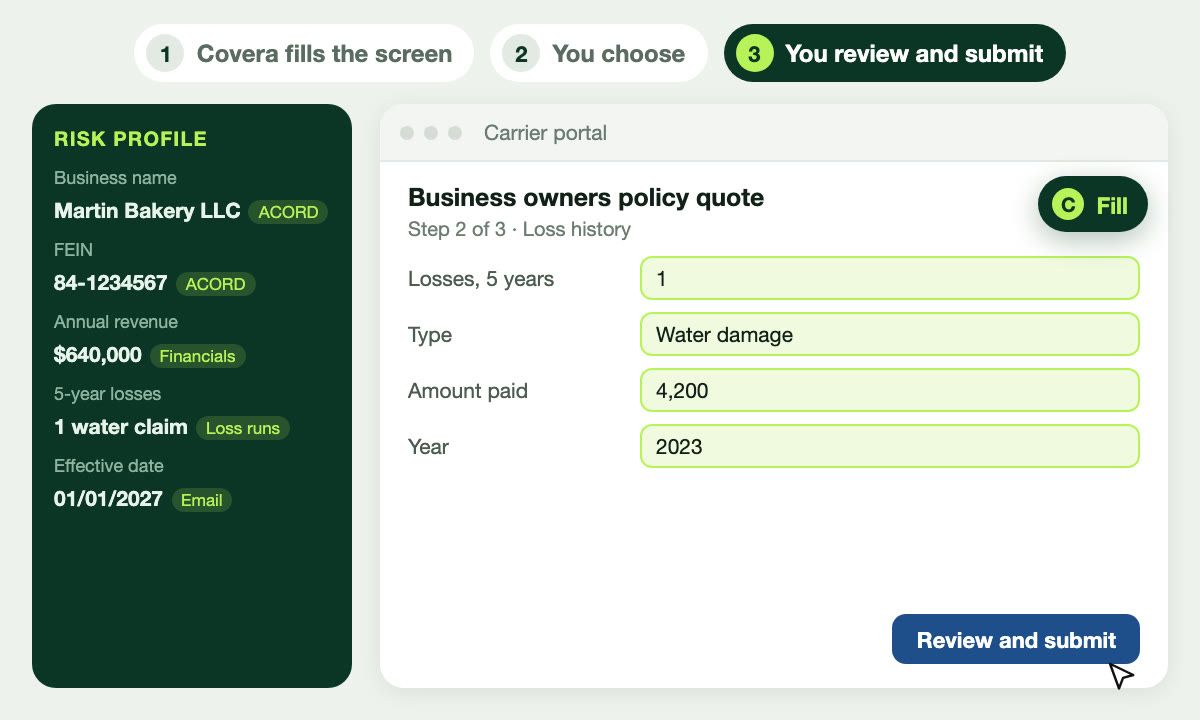The width and height of the screenshot is (1200, 720).
Task: Click the Email source tag
Action: click(202, 500)
